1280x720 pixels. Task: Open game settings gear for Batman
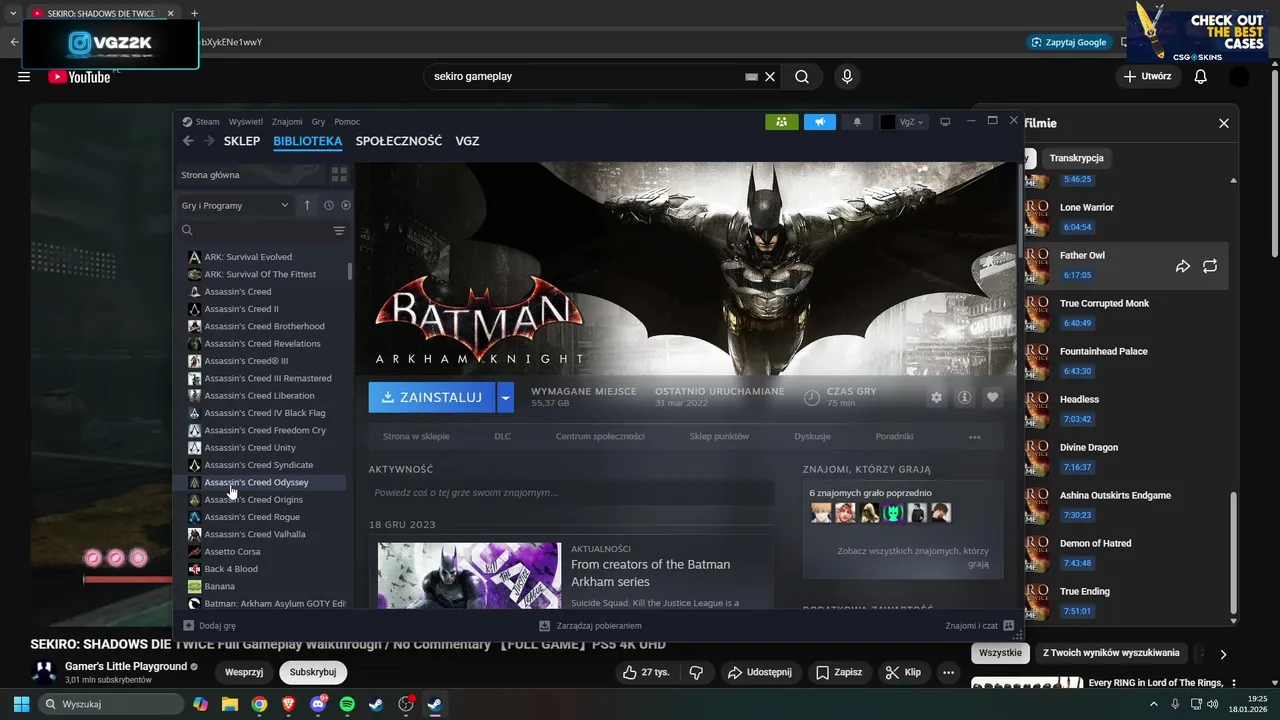coord(936,397)
